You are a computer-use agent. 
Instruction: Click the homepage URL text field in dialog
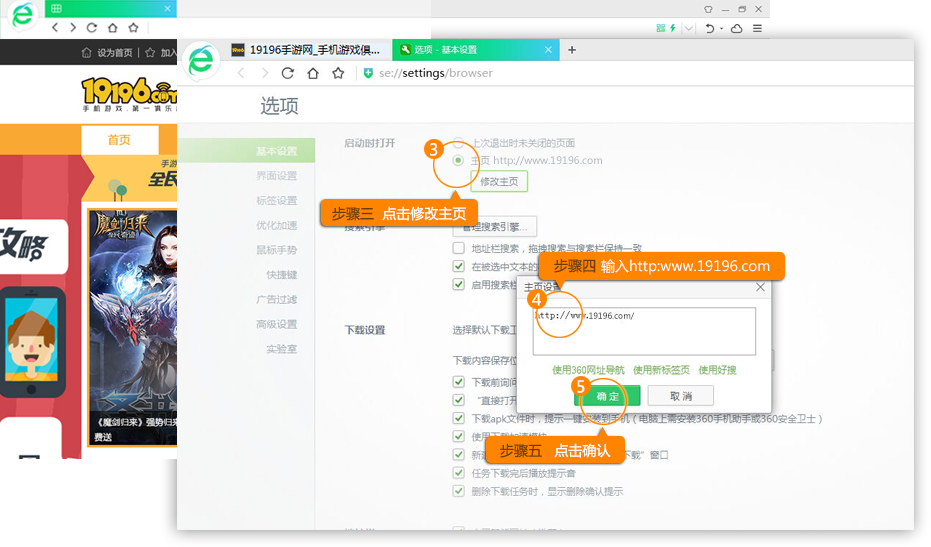(643, 331)
